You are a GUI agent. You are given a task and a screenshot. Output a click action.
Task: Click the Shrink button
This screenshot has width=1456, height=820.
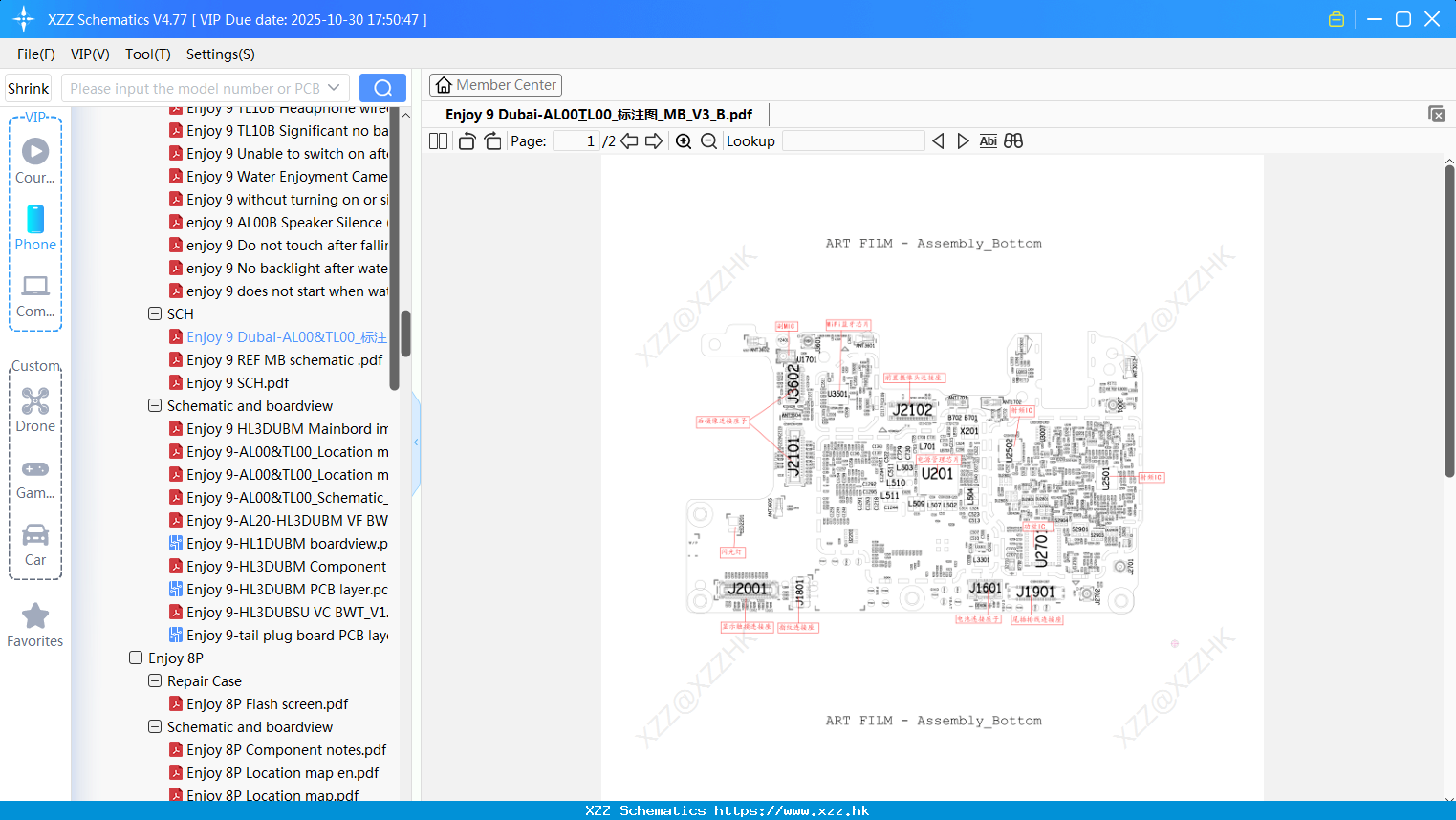tap(28, 88)
